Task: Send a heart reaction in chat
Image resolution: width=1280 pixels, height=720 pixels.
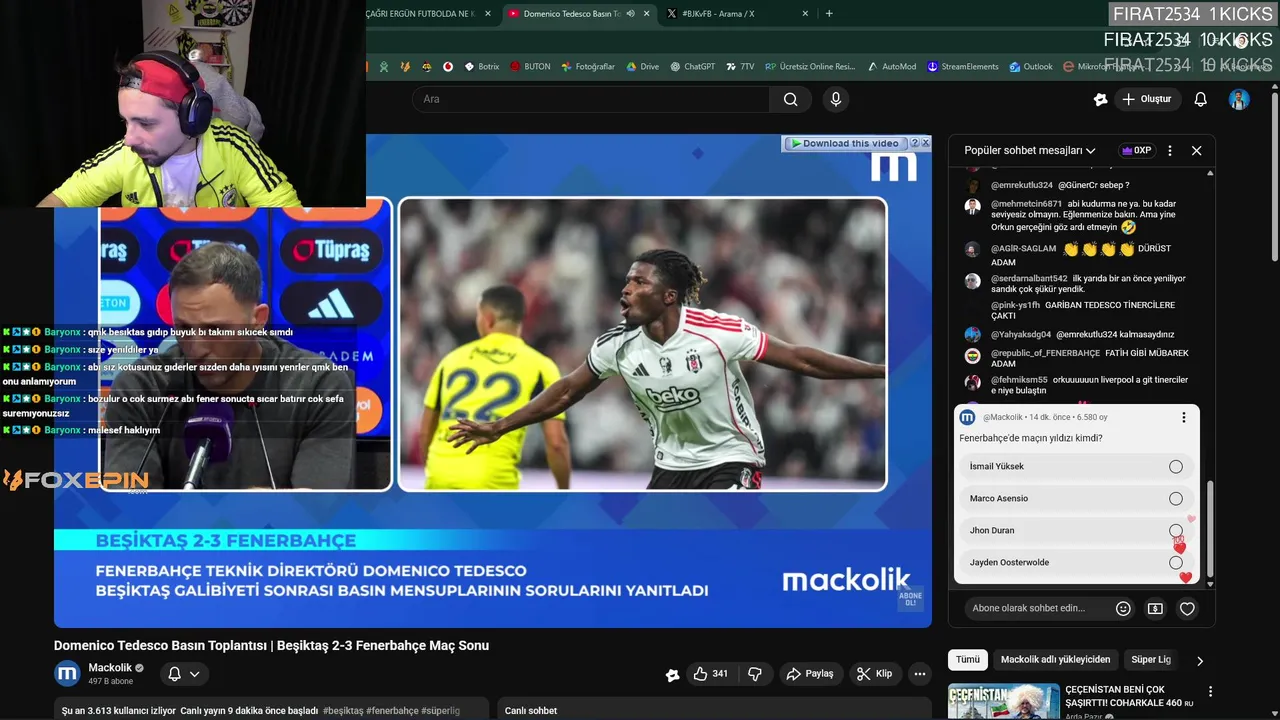Action: coord(1187,608)
